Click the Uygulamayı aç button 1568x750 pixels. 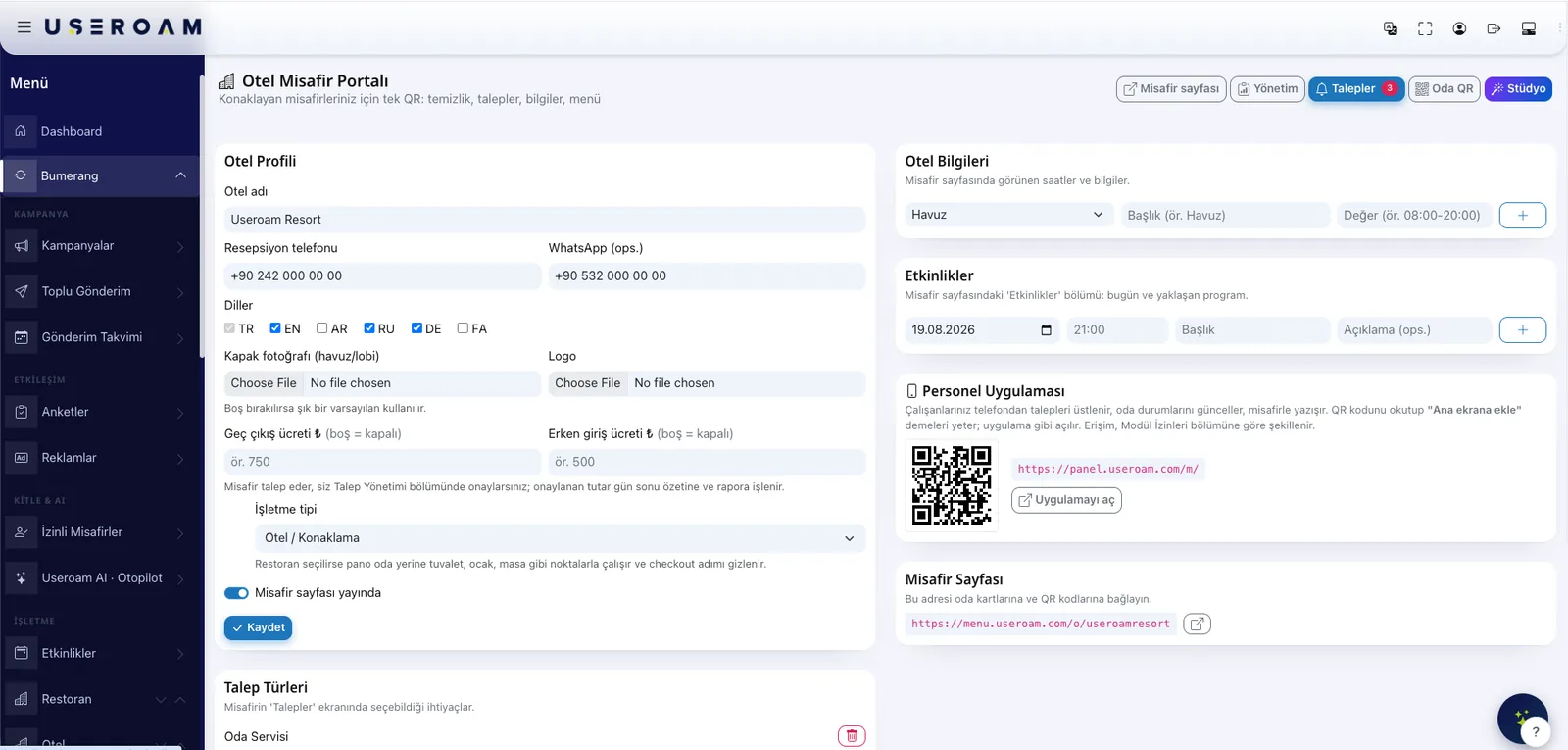coord(1066,500)
